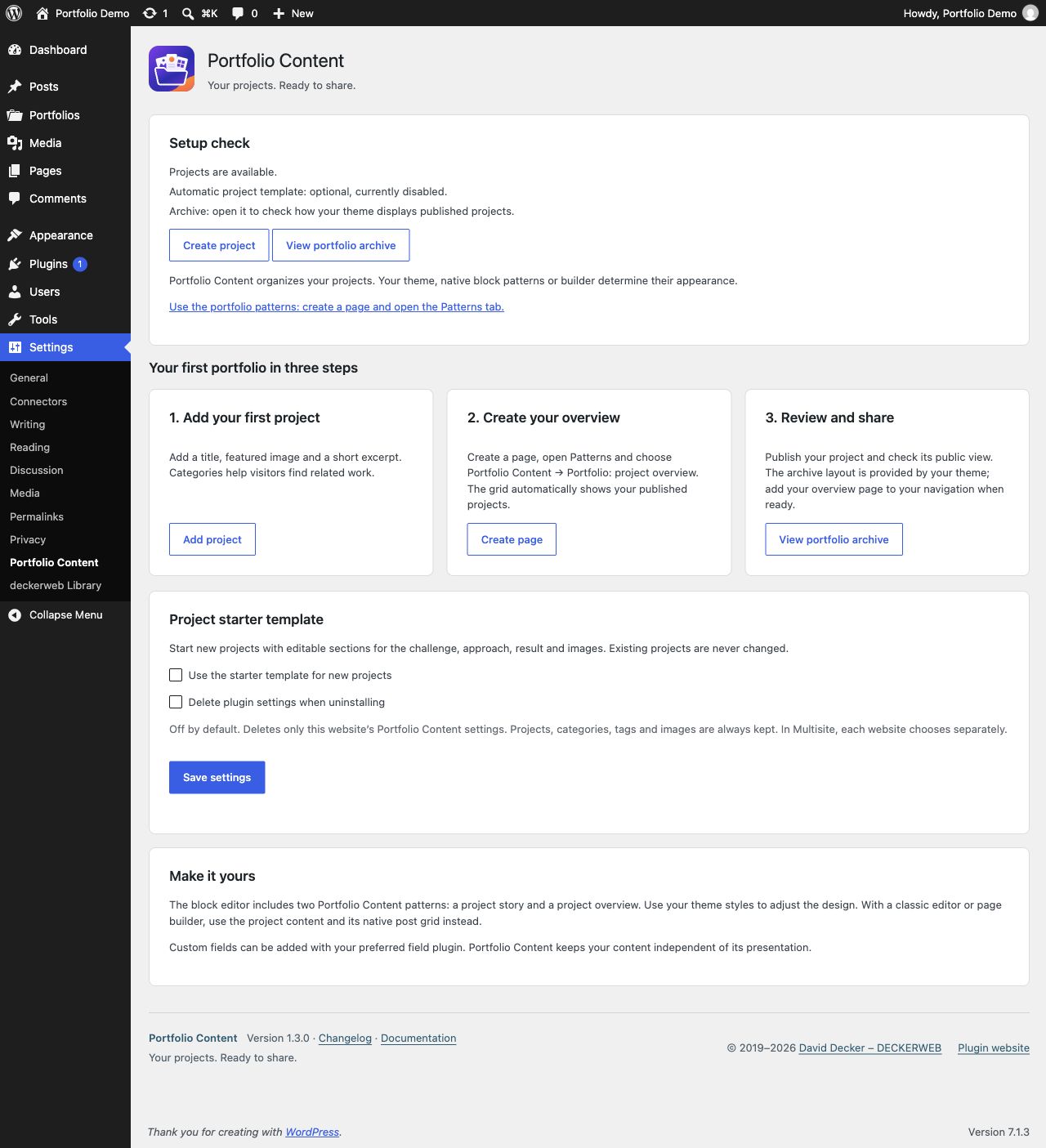Click the updates icon in admin bar
Image resolution: width=1046 pixels, height=1148 pixels.
click(150, 13)
